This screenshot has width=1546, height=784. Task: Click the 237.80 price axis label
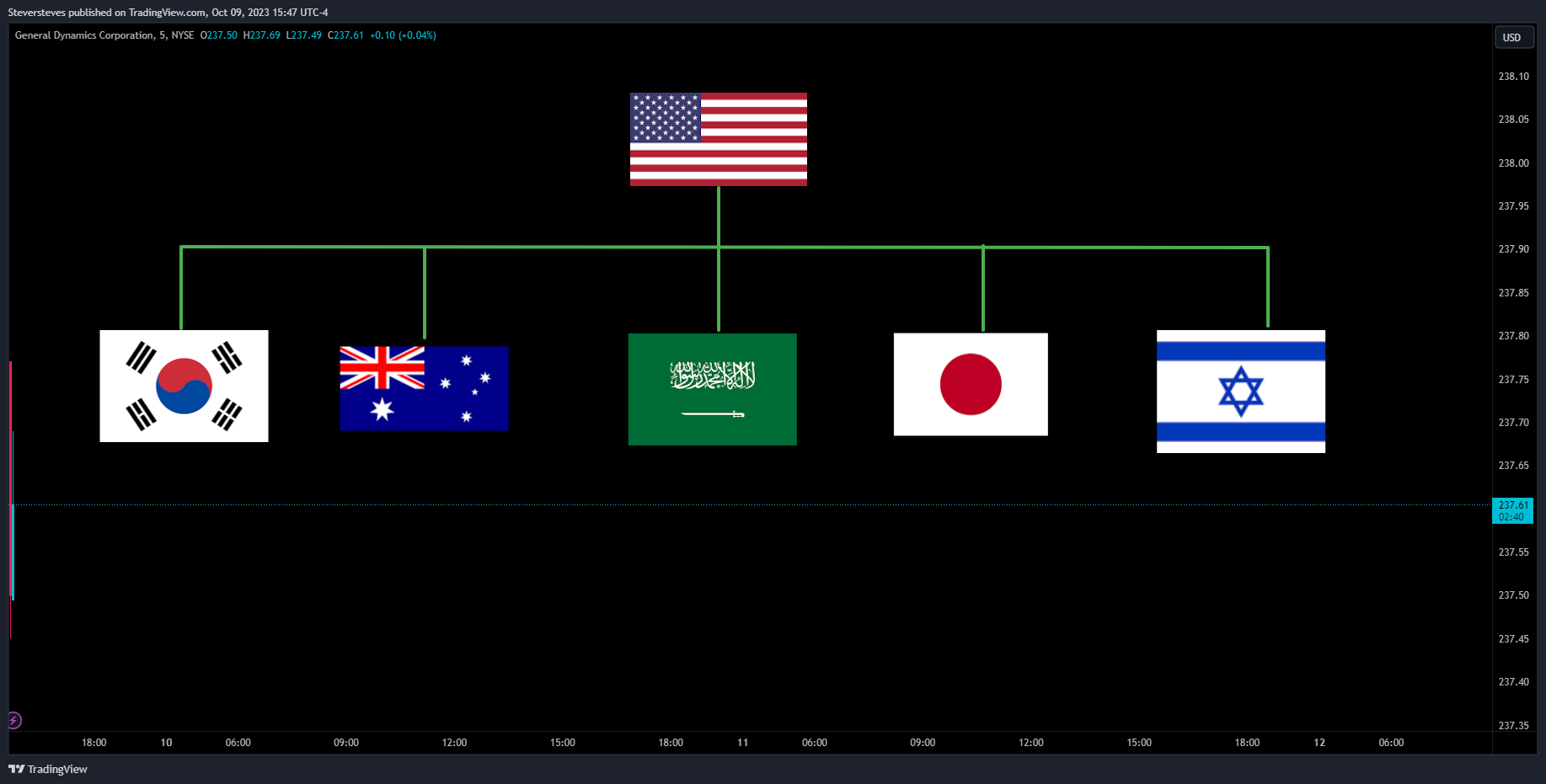pyautogui.click(x=1513, y=336)
